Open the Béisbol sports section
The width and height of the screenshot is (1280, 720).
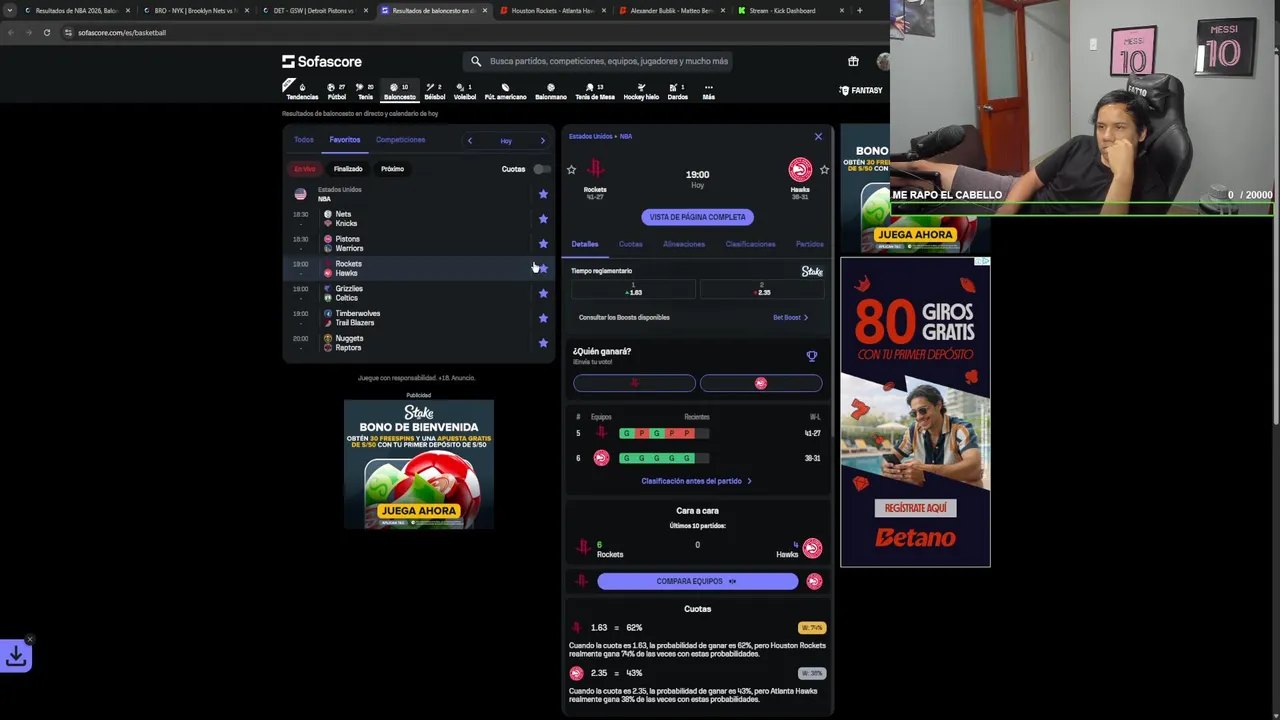(x=434, y=91)
